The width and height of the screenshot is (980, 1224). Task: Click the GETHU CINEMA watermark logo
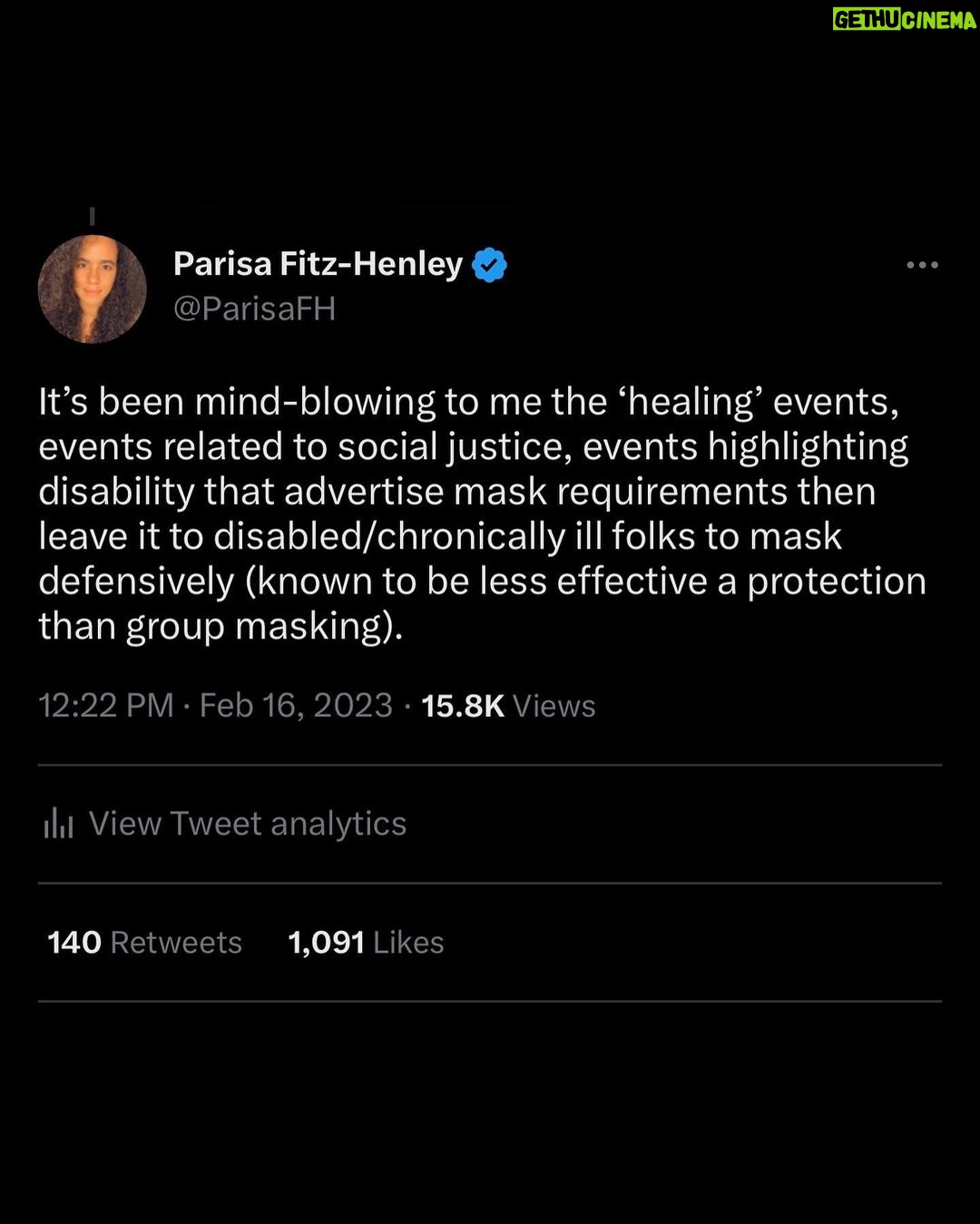pos(904,20)
